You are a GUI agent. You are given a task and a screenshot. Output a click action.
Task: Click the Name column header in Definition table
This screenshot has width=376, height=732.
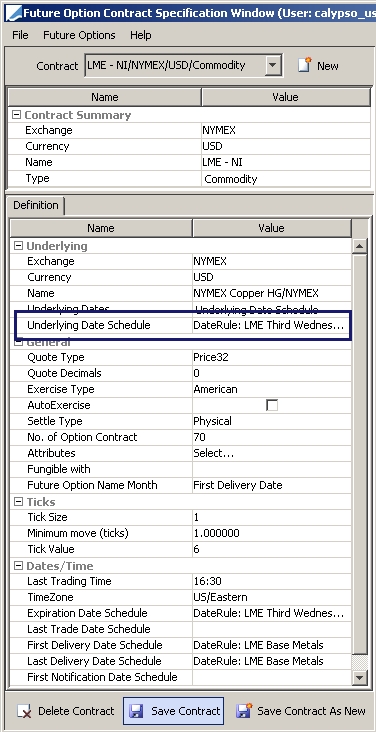click(x=101, y=228)
